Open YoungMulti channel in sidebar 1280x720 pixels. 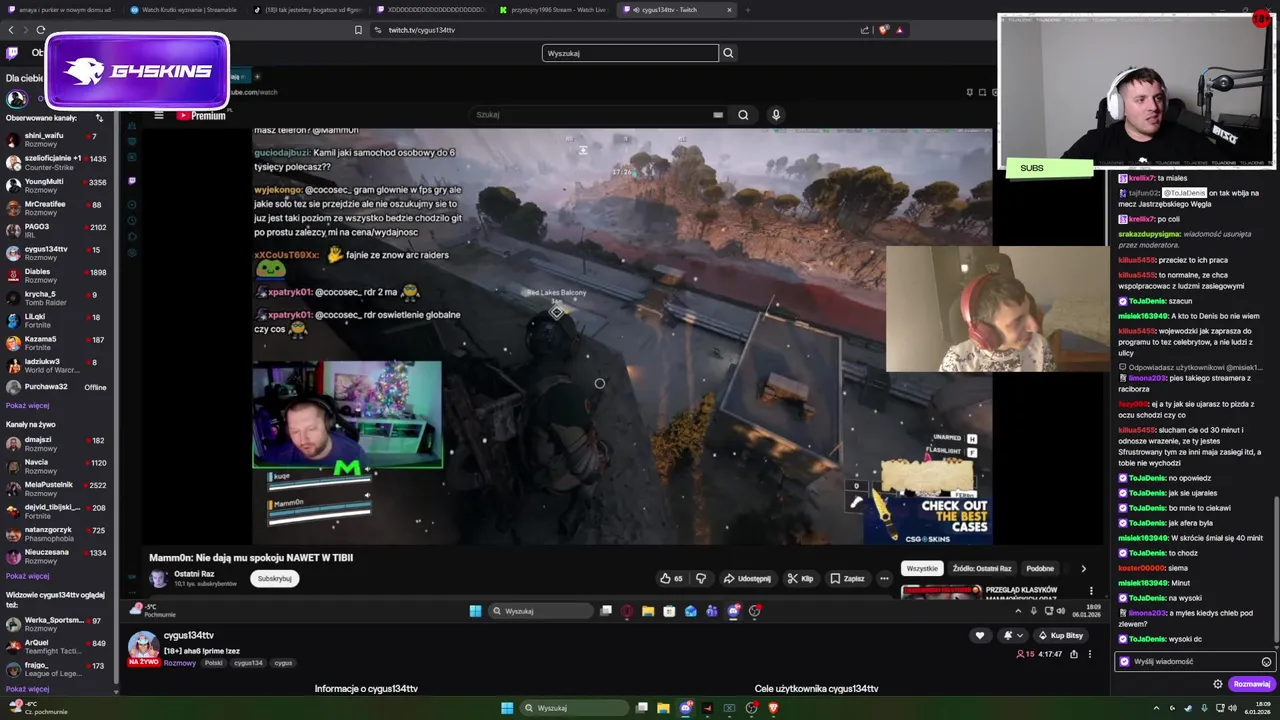[58, 185]
